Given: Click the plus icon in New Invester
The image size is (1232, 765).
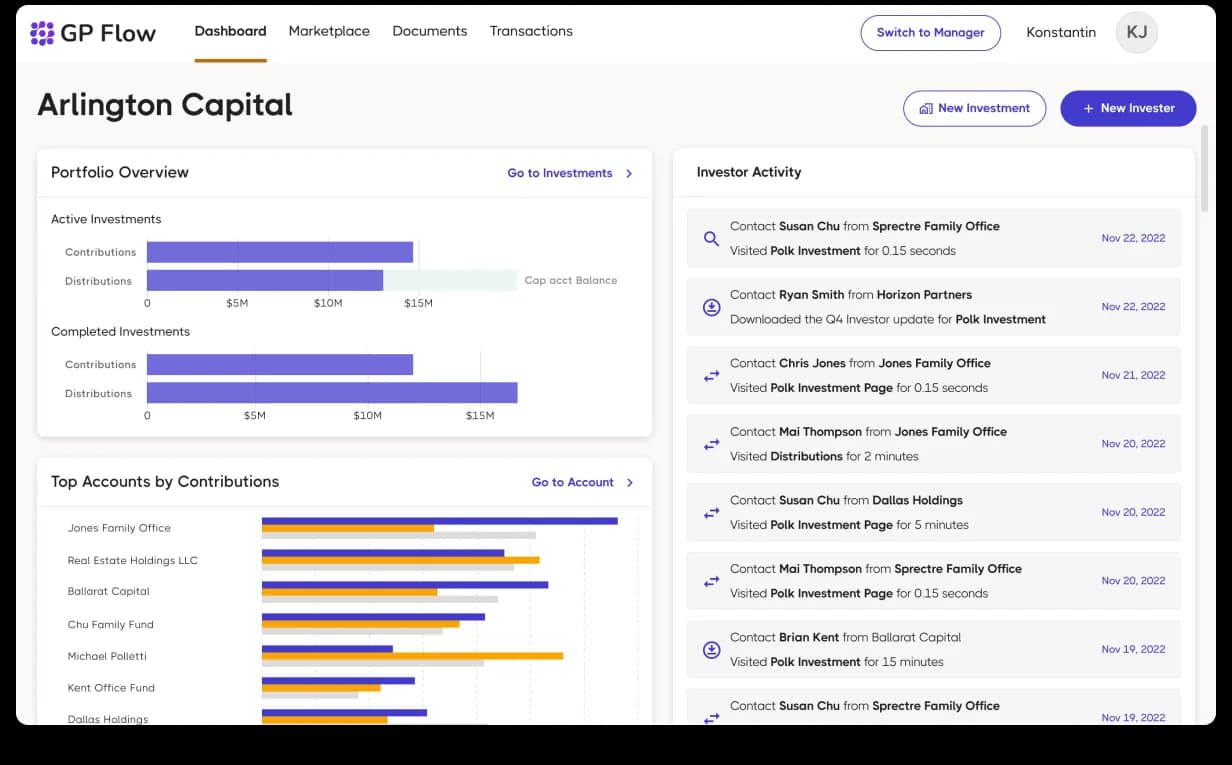Looking at the screenshot, I should [x=1088, y=108].
